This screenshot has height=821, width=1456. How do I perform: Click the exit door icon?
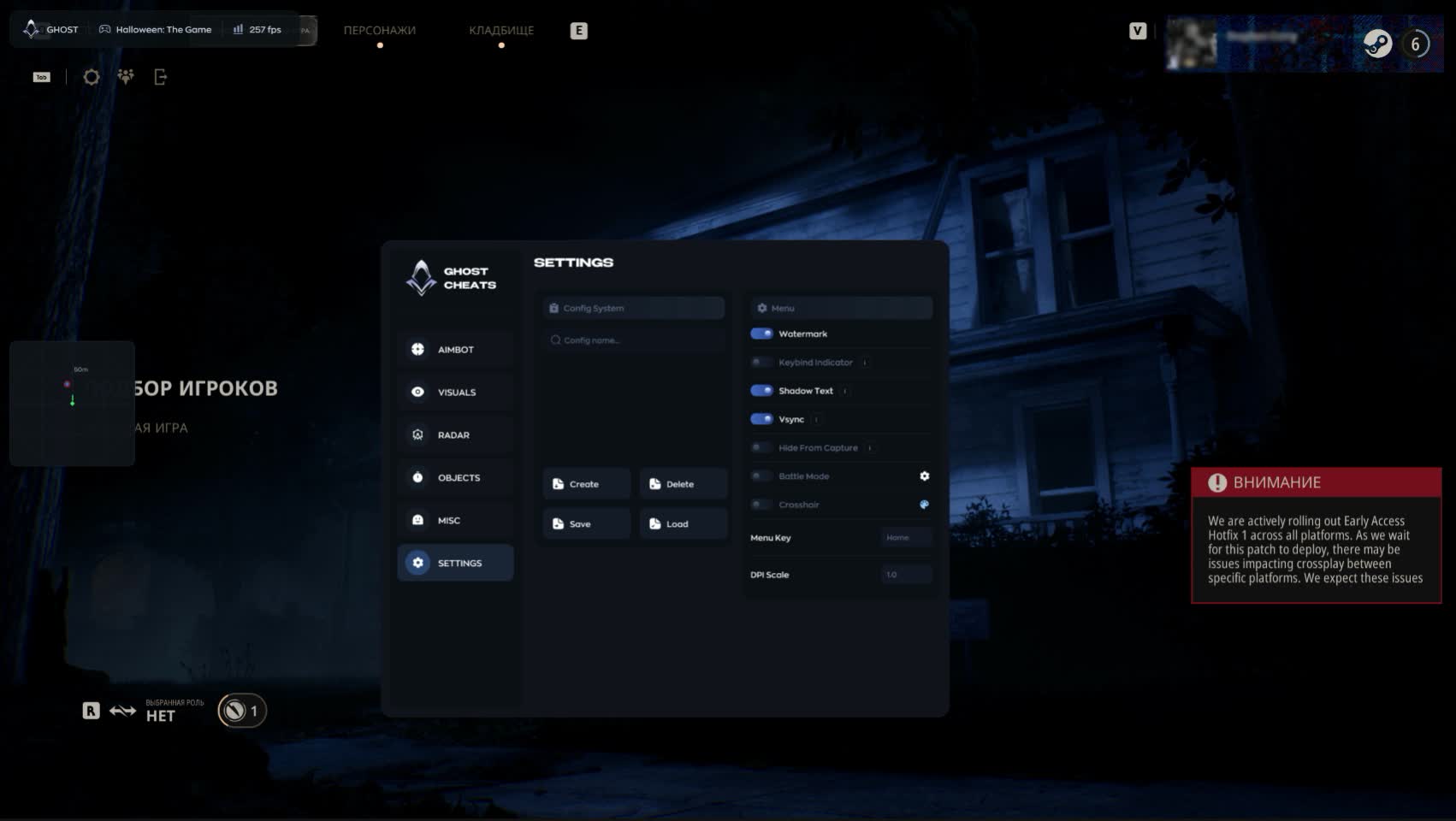pyautogui.click(x=160, y=77)
